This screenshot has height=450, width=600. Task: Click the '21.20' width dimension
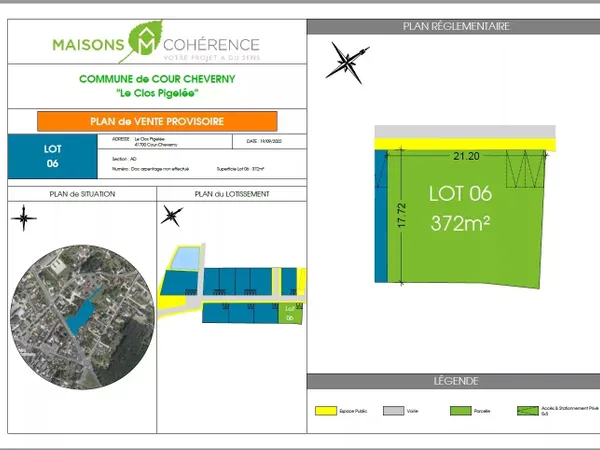pos(466,156)
